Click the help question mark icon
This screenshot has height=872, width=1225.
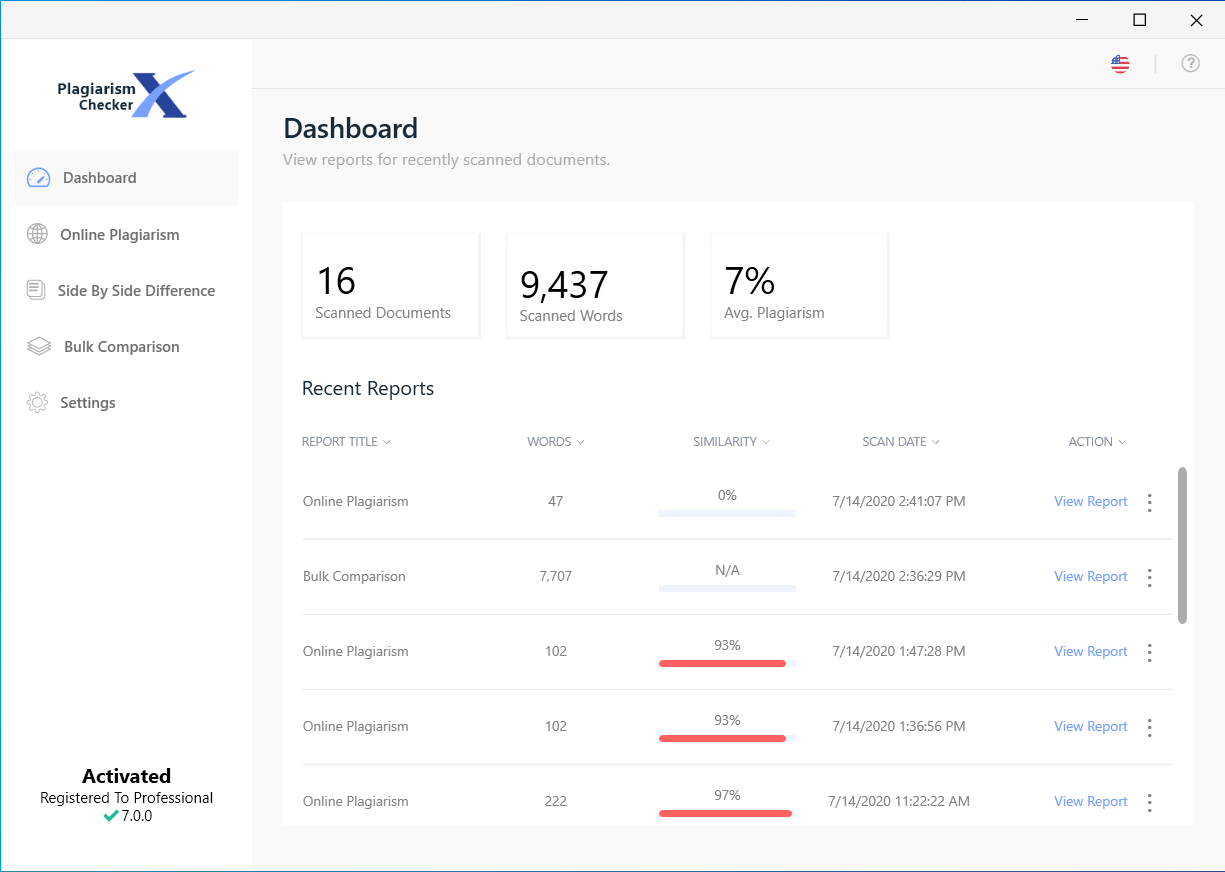[1190, 64]
